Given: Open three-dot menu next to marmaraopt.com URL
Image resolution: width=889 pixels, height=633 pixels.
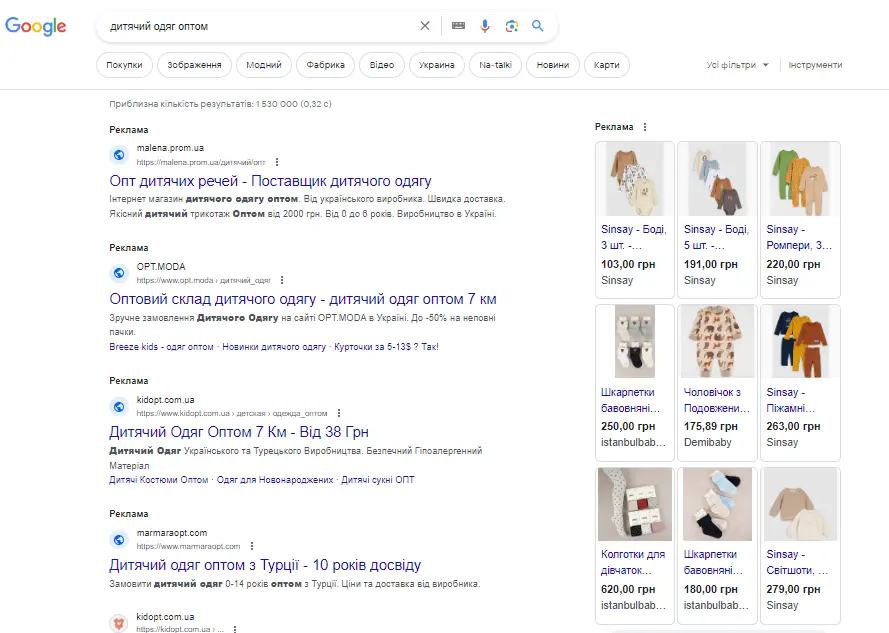Looking at the screenshot, I should (x=252, y=546).
